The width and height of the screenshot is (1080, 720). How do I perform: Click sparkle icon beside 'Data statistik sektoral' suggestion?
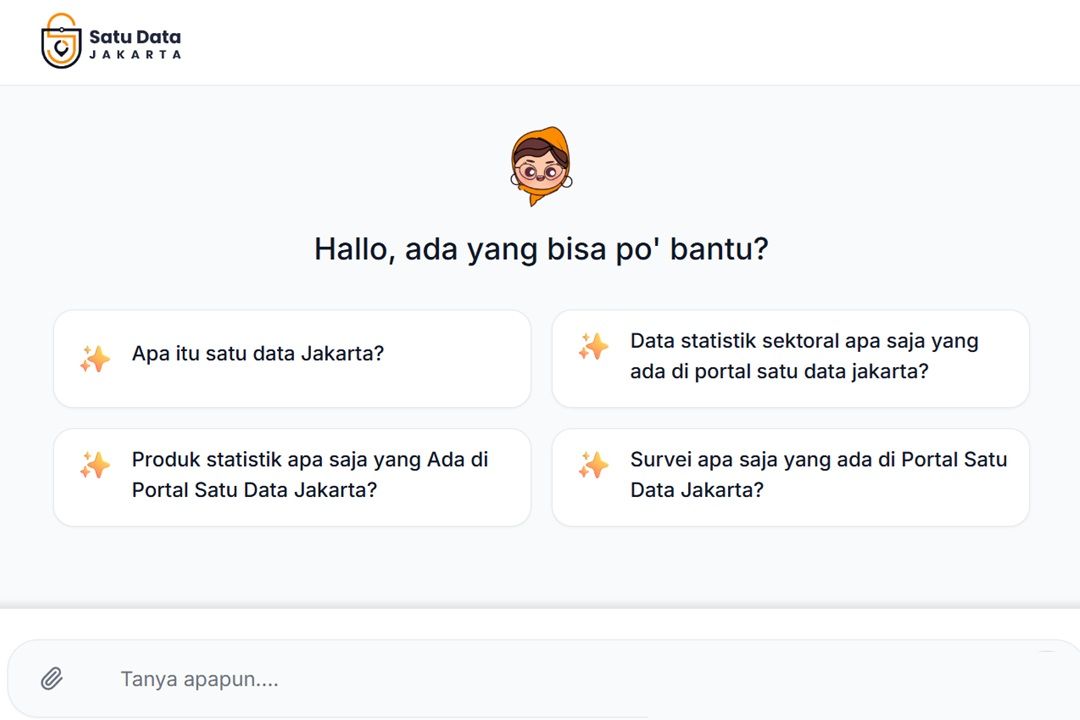coord(593,347)
